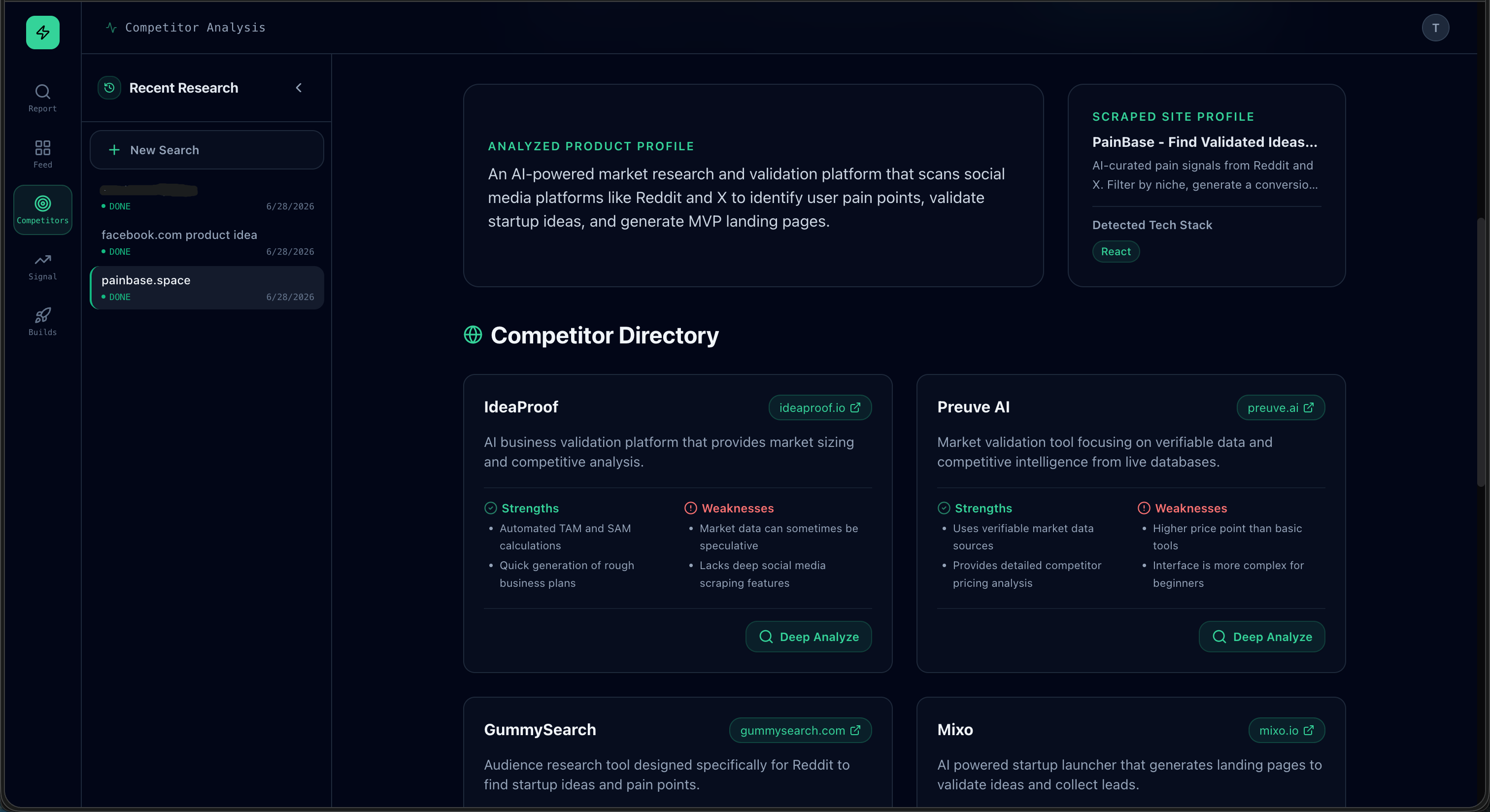This screenshot has height=812, width=1490.
Task: Click the Recent Research history icon
Action: 109,88
